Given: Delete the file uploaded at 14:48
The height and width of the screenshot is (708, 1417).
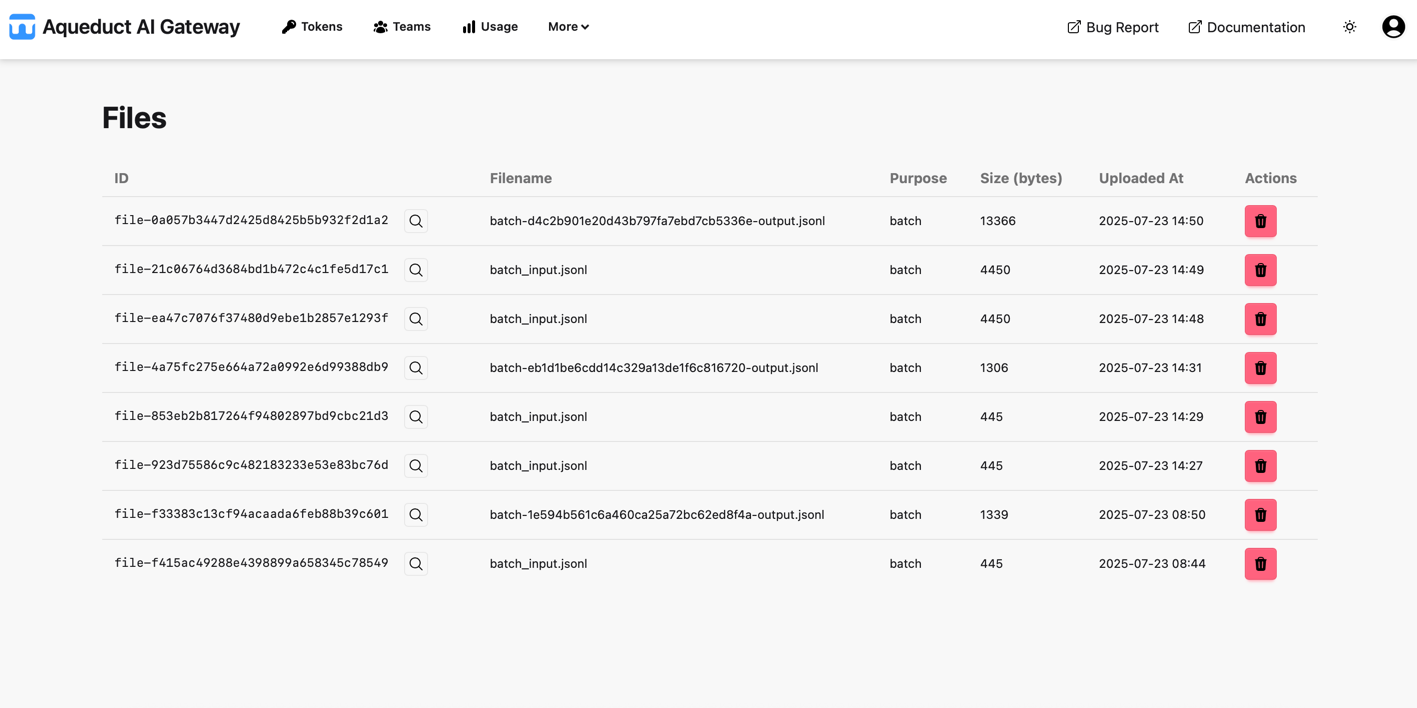Looking at the screenshot, I should pos(1260,319).
